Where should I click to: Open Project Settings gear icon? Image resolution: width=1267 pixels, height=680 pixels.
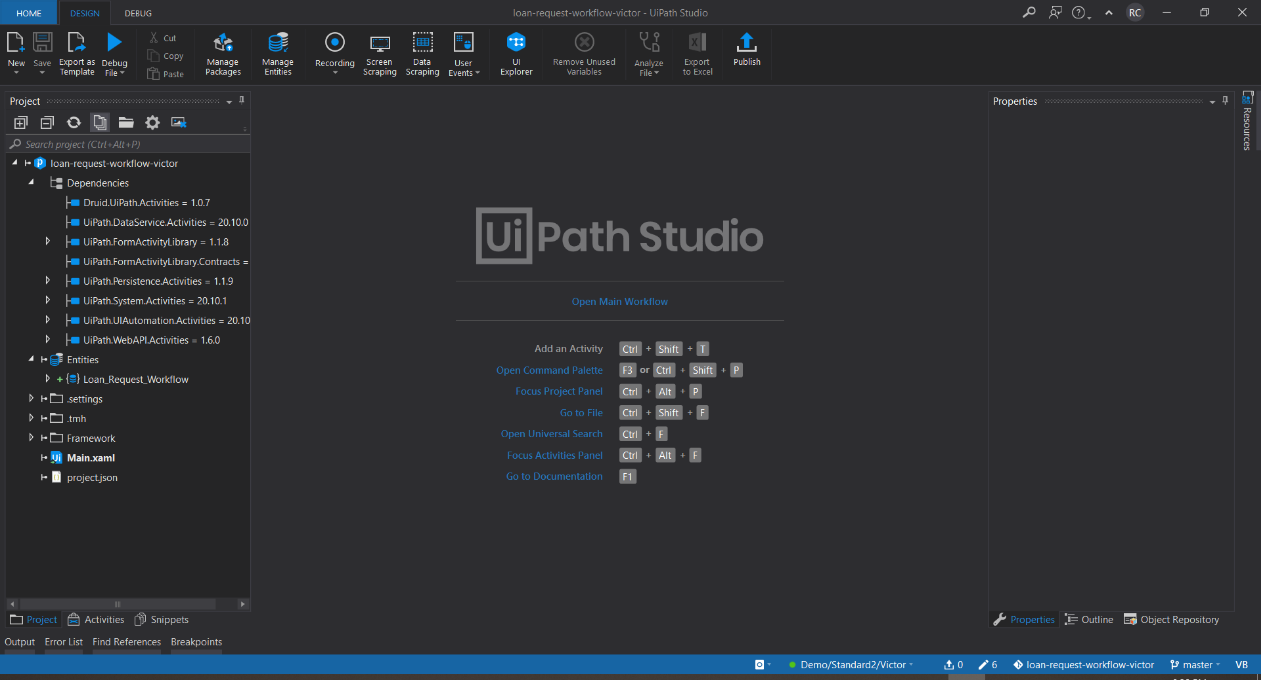pyautogui.click(x=152, y=122)
